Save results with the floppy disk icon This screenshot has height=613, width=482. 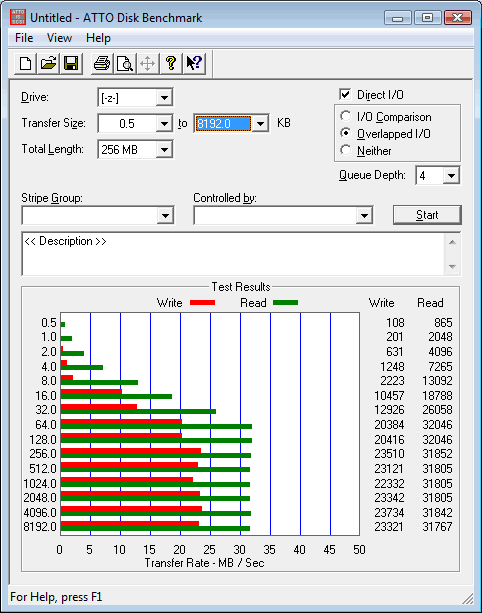(x=71, y=63)
